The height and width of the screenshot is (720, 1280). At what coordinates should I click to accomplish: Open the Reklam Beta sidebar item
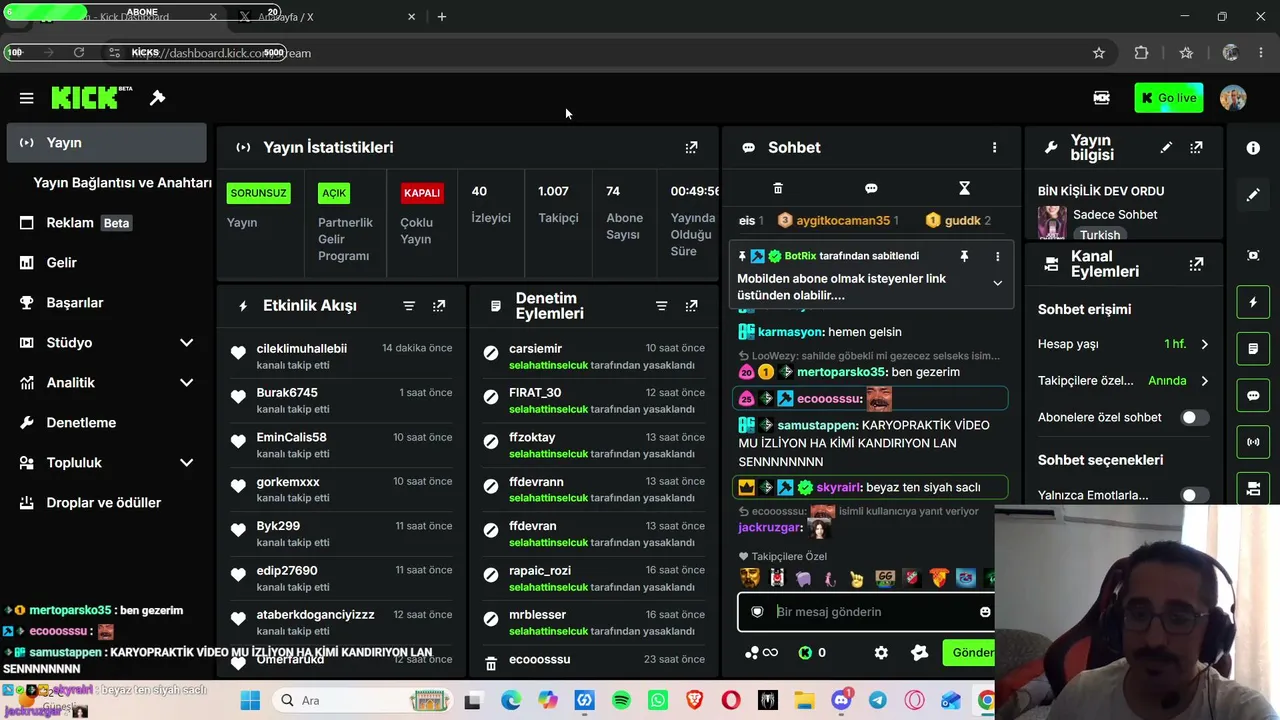[106, 223]
